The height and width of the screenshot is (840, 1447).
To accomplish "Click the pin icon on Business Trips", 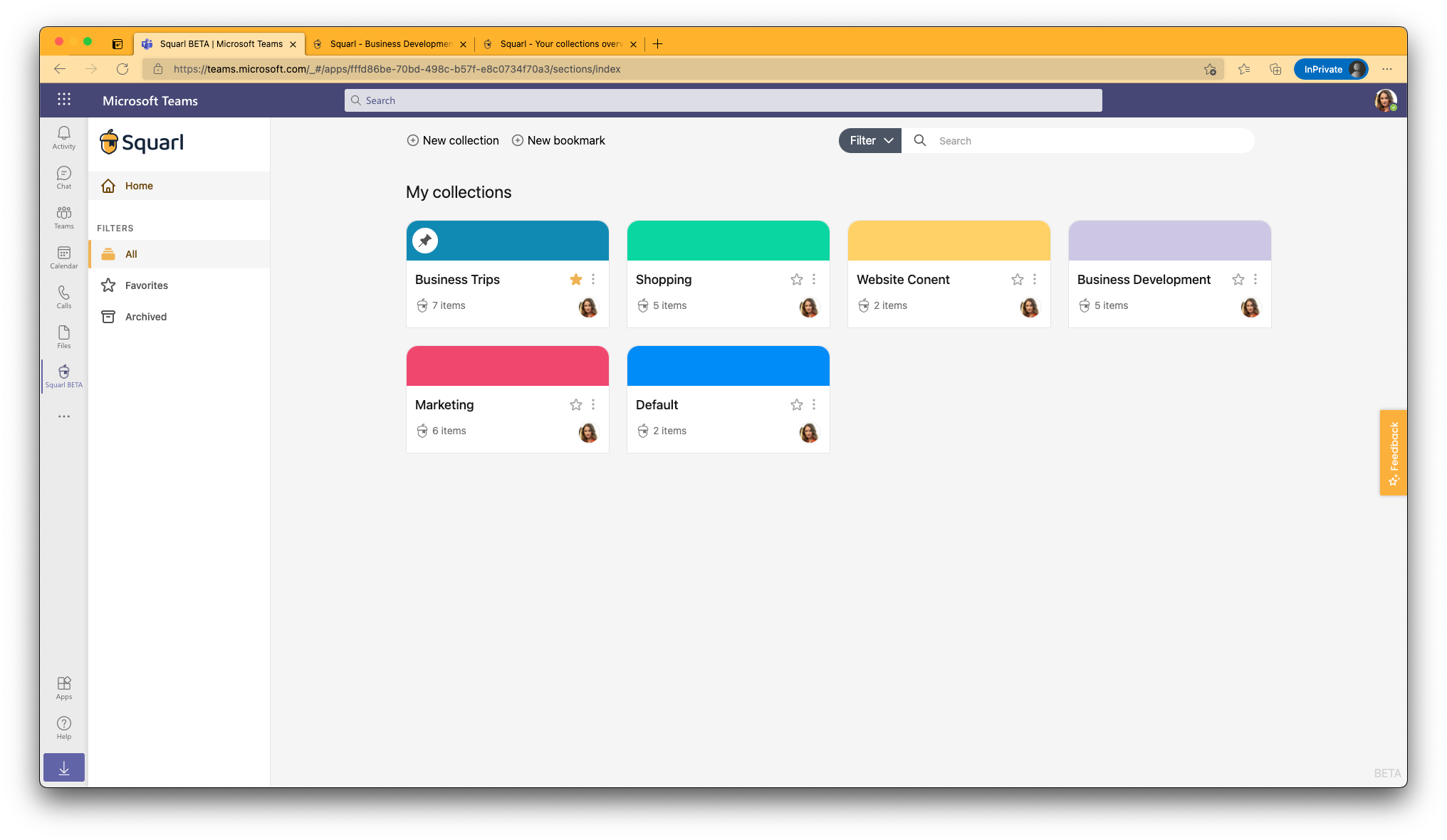I will pos(425,241).
